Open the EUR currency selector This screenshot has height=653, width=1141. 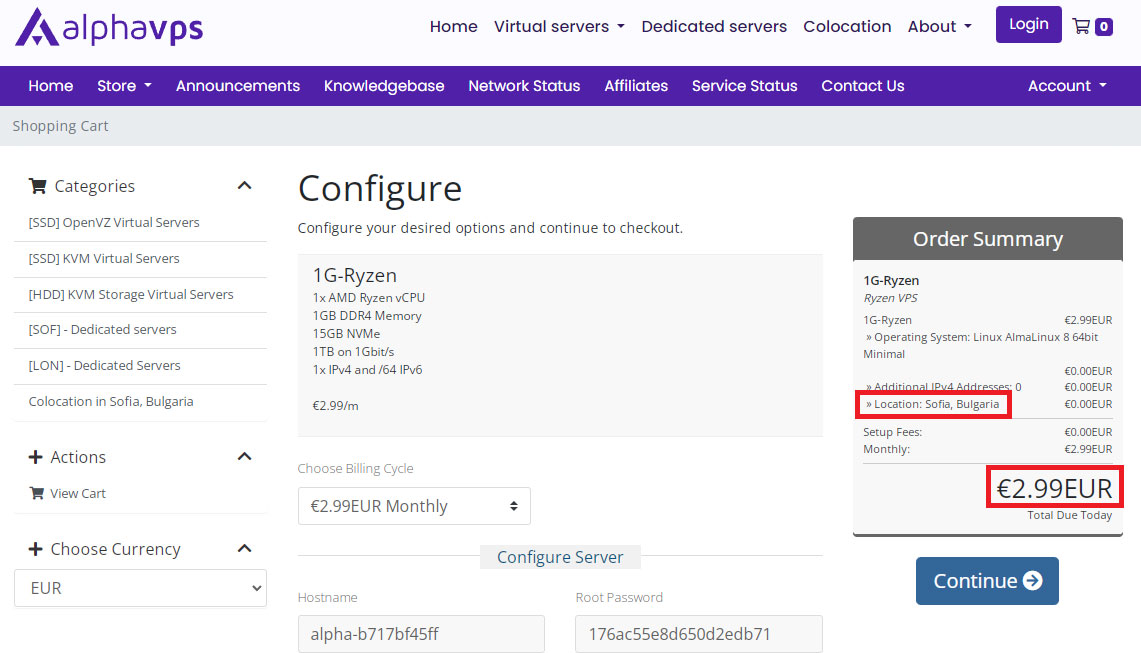pyautogui.click(x=140, y=588)
